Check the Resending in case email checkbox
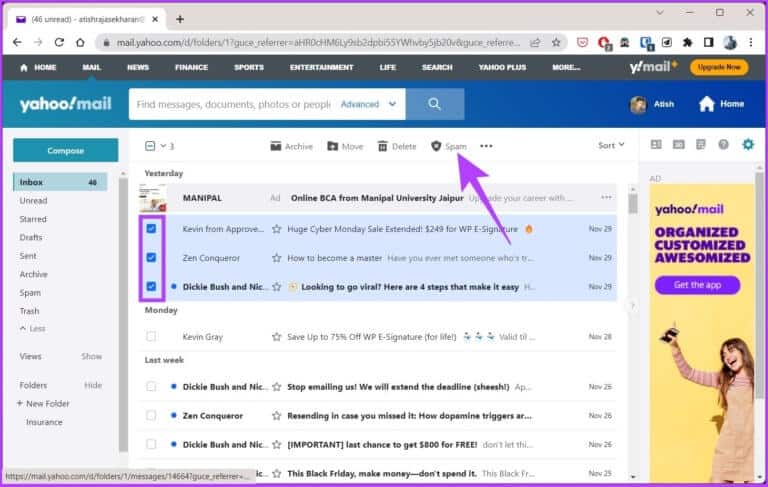This screenshot has width=768, height=487. (x=151, y=415)
